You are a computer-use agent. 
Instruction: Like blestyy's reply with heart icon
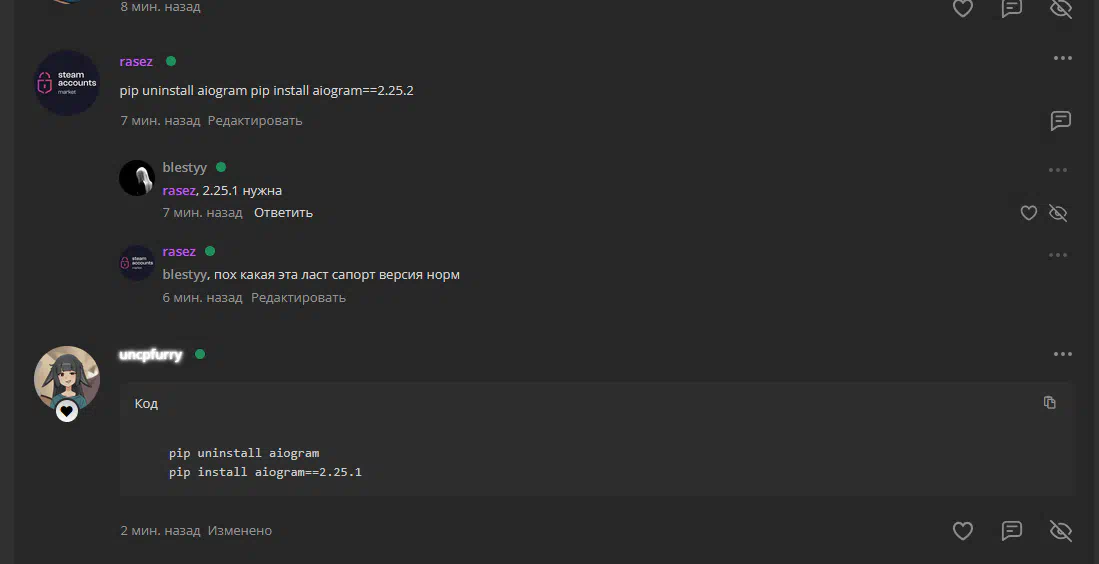pyautogui.click(x=1028, y=213)
